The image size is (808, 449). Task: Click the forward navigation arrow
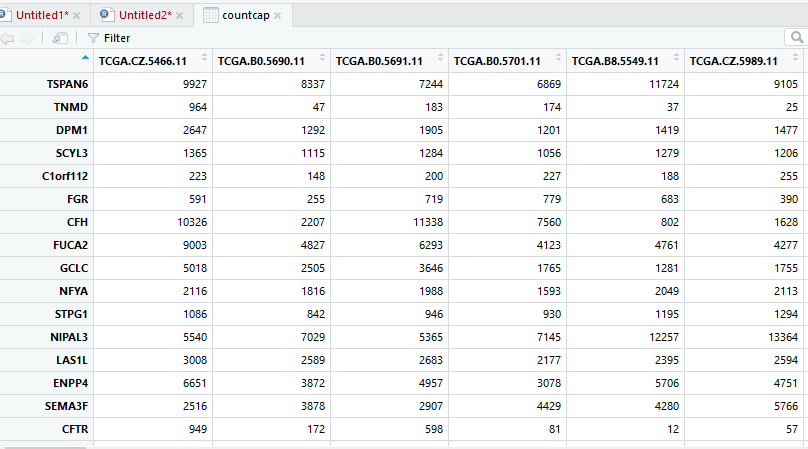pos(27,38)
